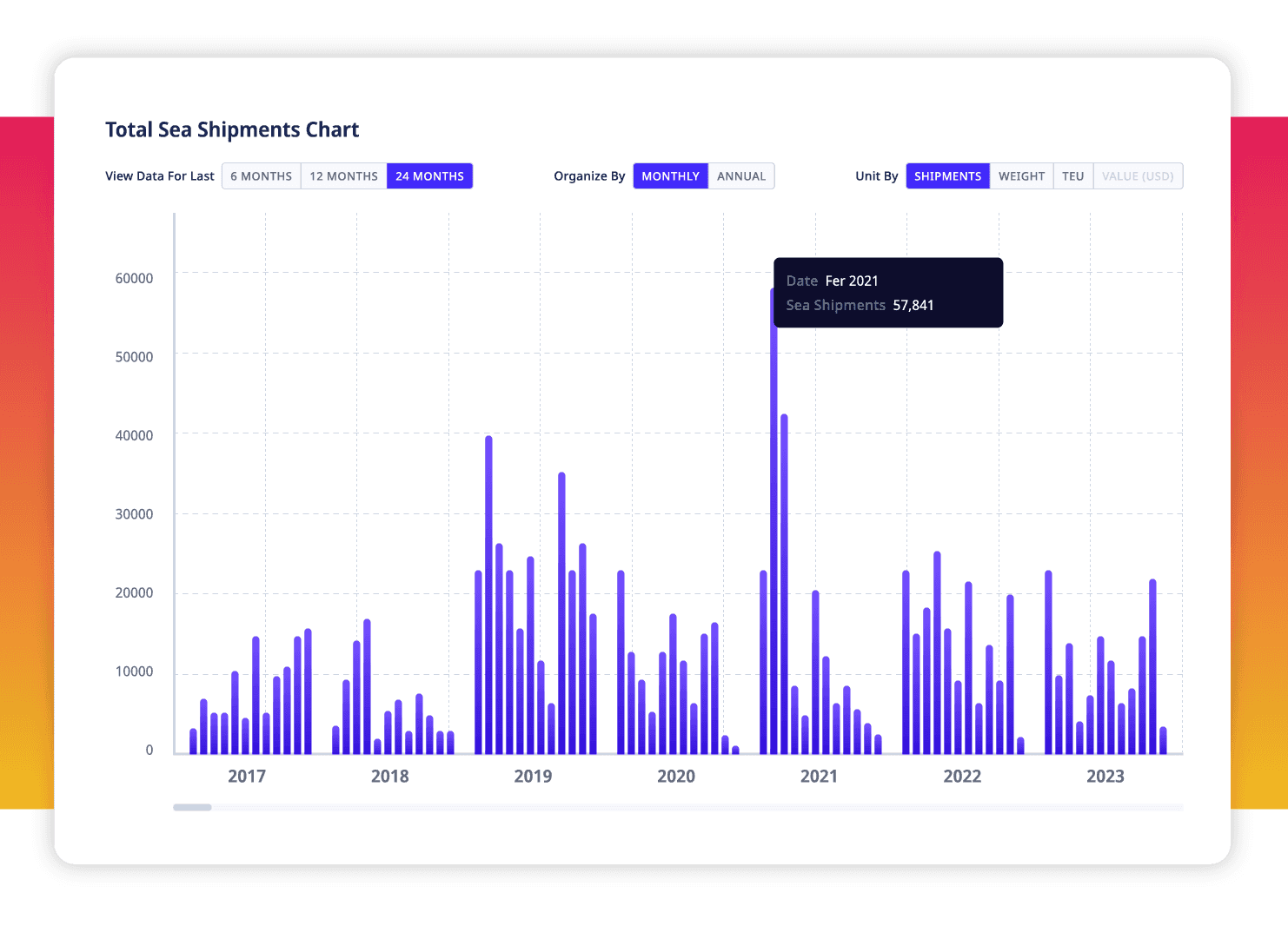Image resolution: width=1288 pixels, height=926 pixels.
Task: Click the Unit By label
Action: 877,176
